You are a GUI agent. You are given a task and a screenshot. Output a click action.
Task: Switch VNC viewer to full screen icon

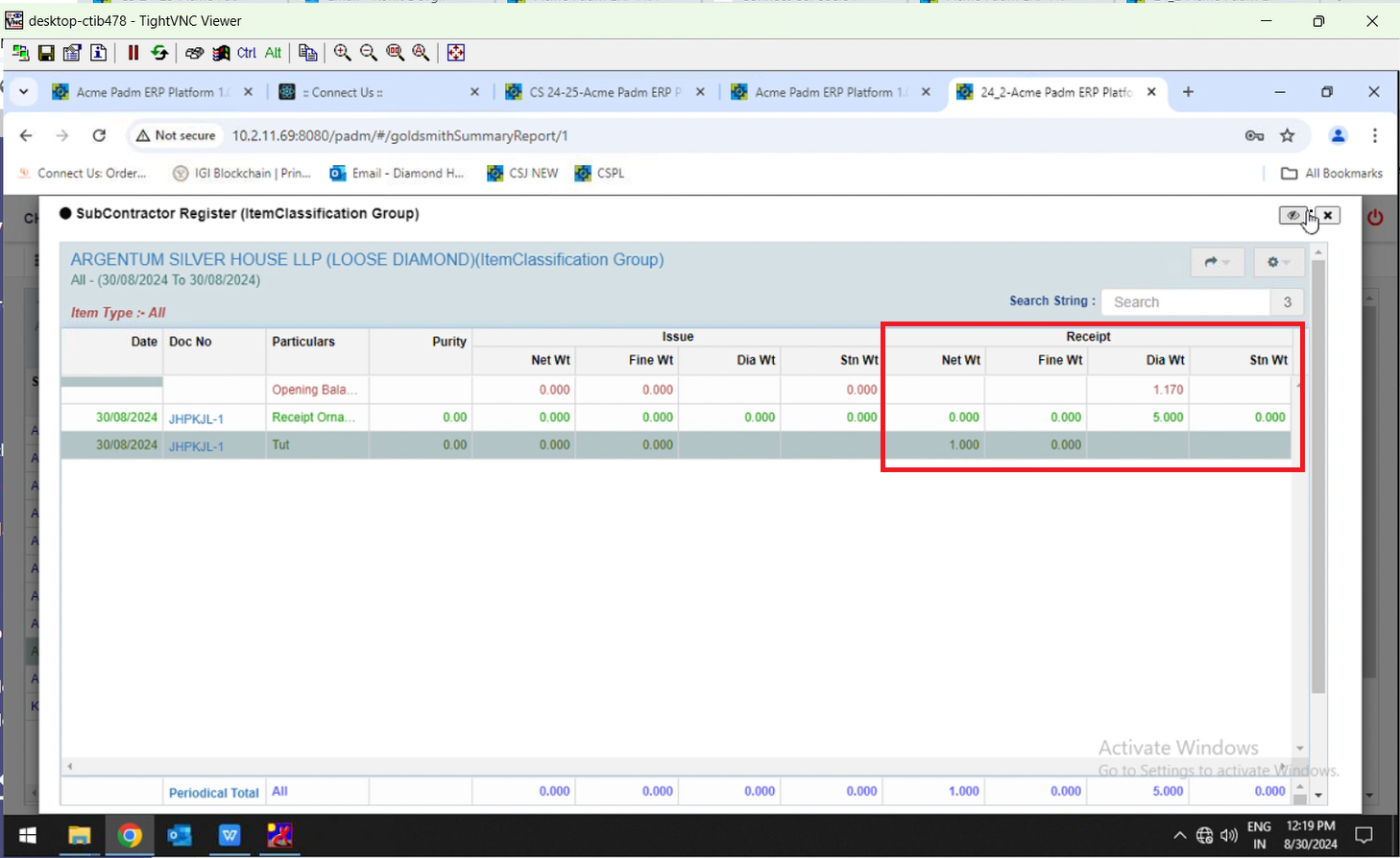click(x=456, y=53)
